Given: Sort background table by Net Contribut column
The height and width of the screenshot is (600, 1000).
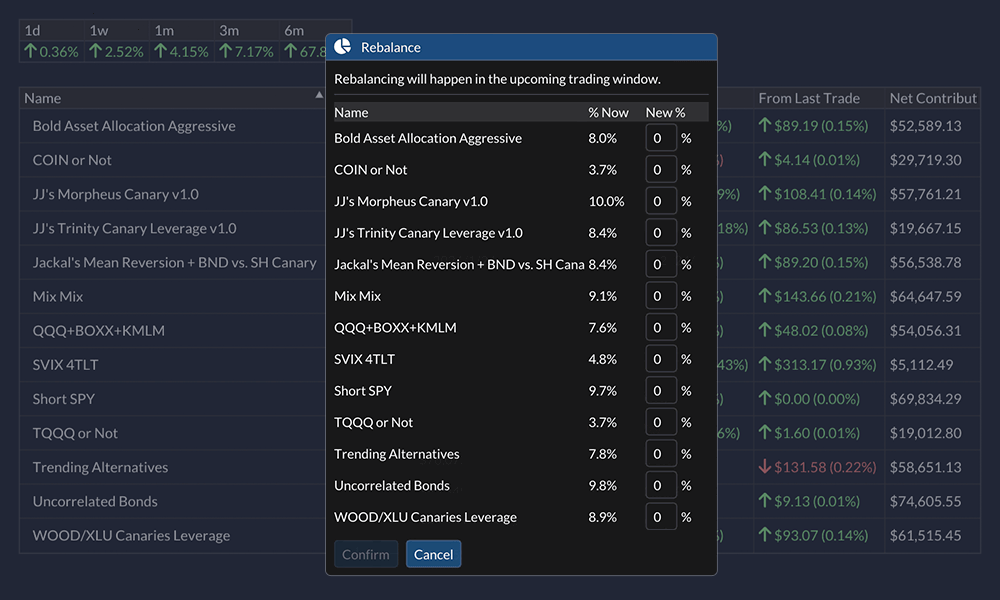Looking at the screenshot, I should (x=933, y=98).
